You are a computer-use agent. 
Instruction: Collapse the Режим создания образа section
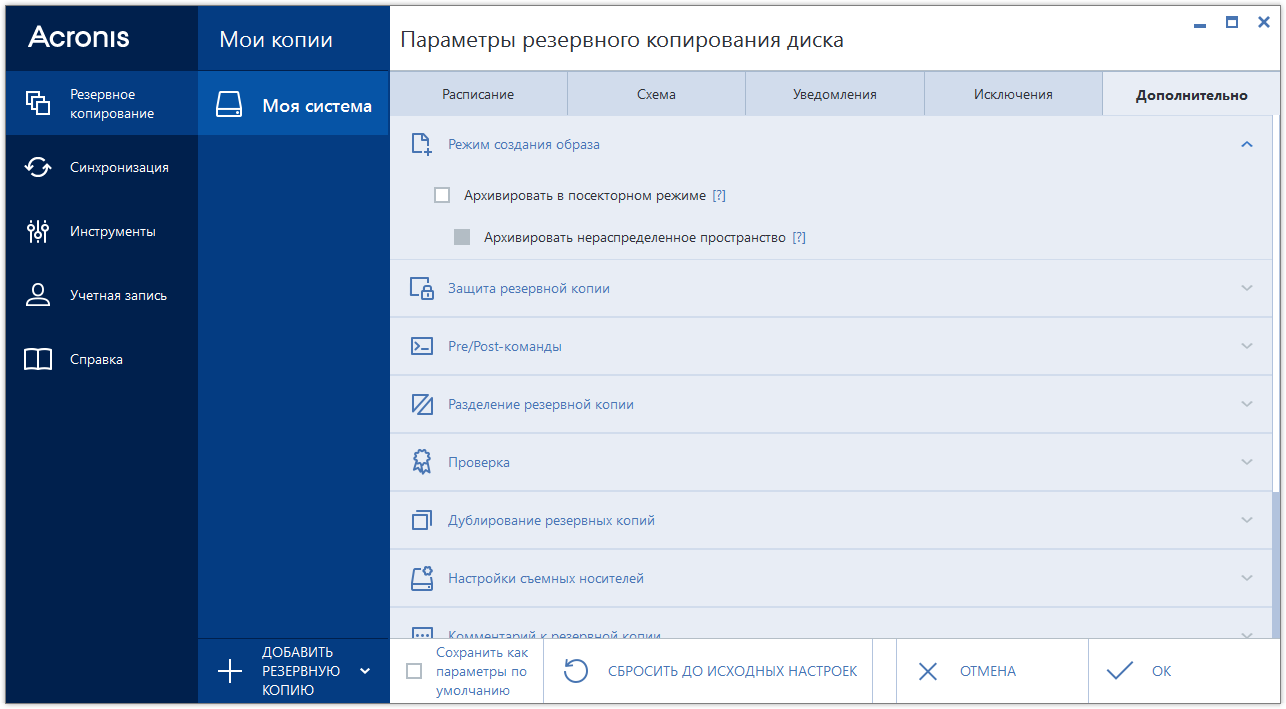click(1246, 144)
